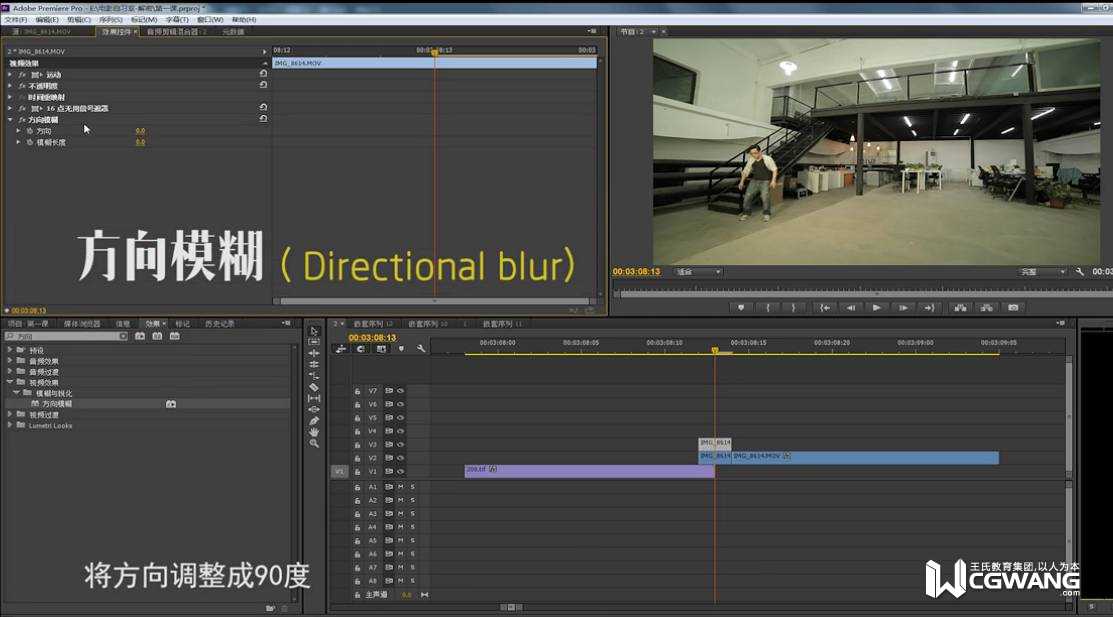Toggle linked selection in timeline header
This screenshot has height=617, width=1113.
pyautogui.click(x=381, y=349)
